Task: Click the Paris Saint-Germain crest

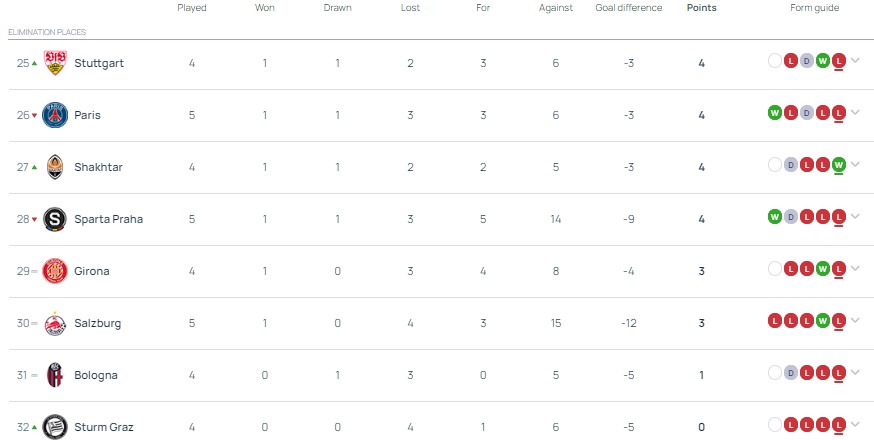Action: coord(55,115)
